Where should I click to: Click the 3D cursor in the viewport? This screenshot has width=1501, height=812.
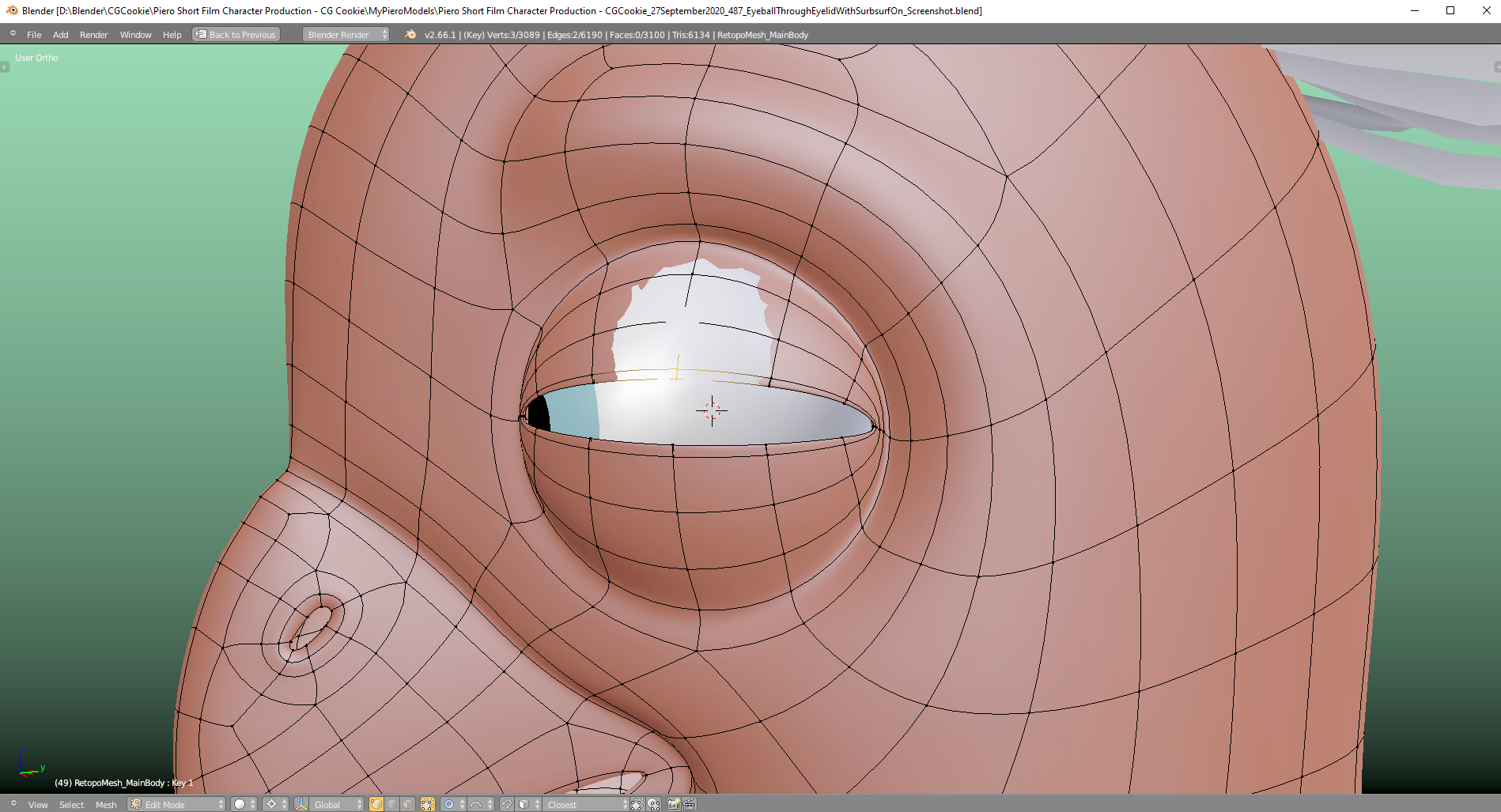(712, 410)
